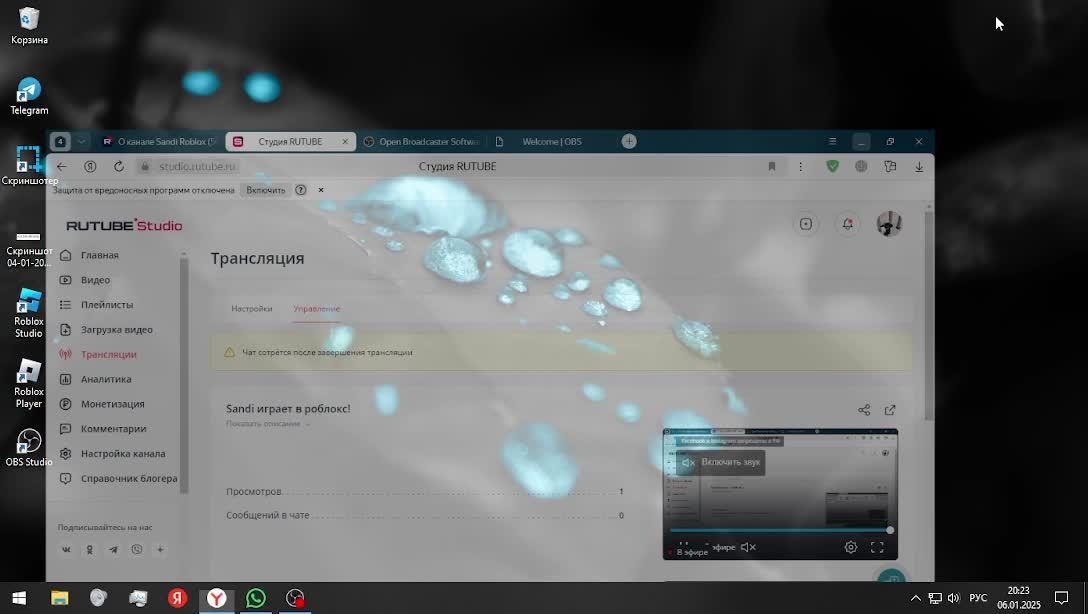The width and height of the screenshot is (1088, 614).
Task: Open Плейлисты in the sidebar
Action: coord(107,305)
